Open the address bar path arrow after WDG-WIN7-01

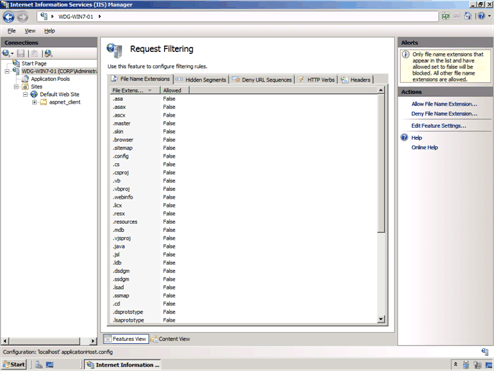pyautogui.click(x=100, y=16)
